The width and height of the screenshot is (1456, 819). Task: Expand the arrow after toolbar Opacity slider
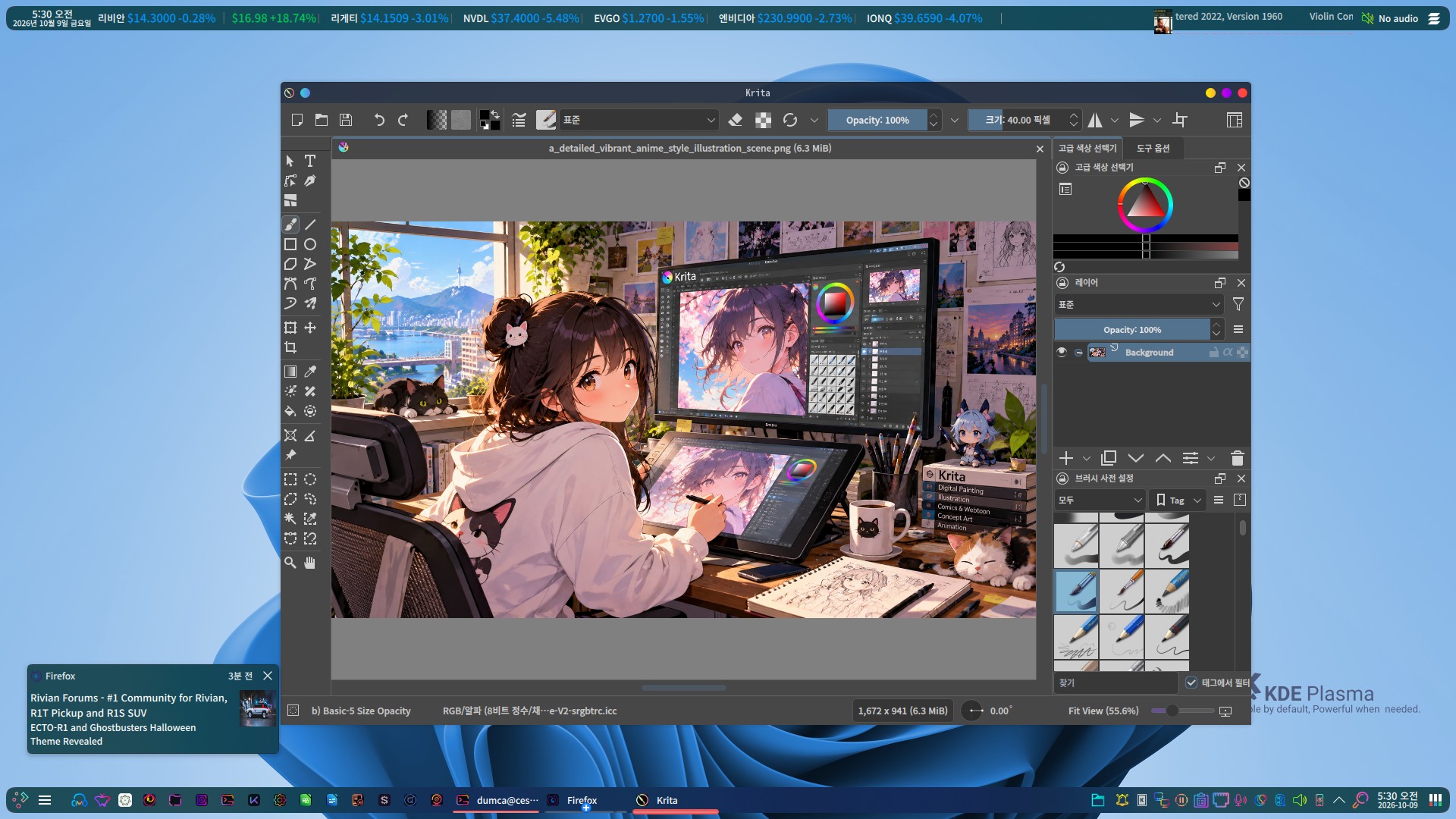point(954,120)
